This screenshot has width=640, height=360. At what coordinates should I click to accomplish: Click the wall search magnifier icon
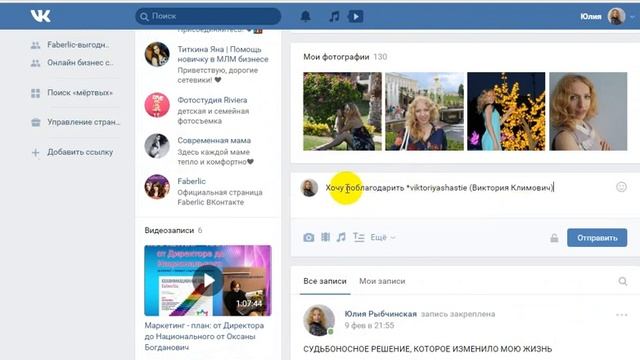622,281
